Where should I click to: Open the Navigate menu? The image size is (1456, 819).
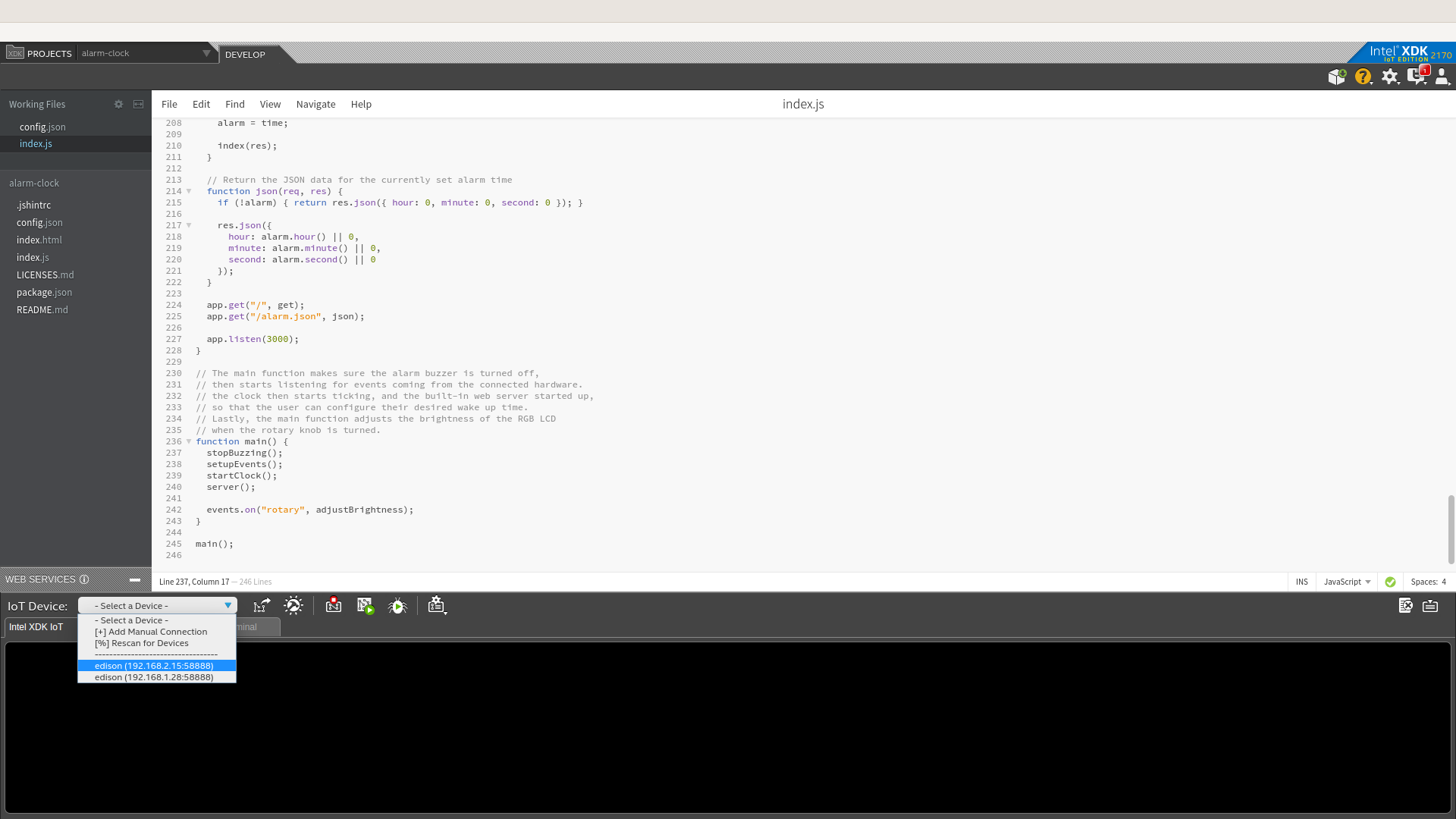coord(315,104)
